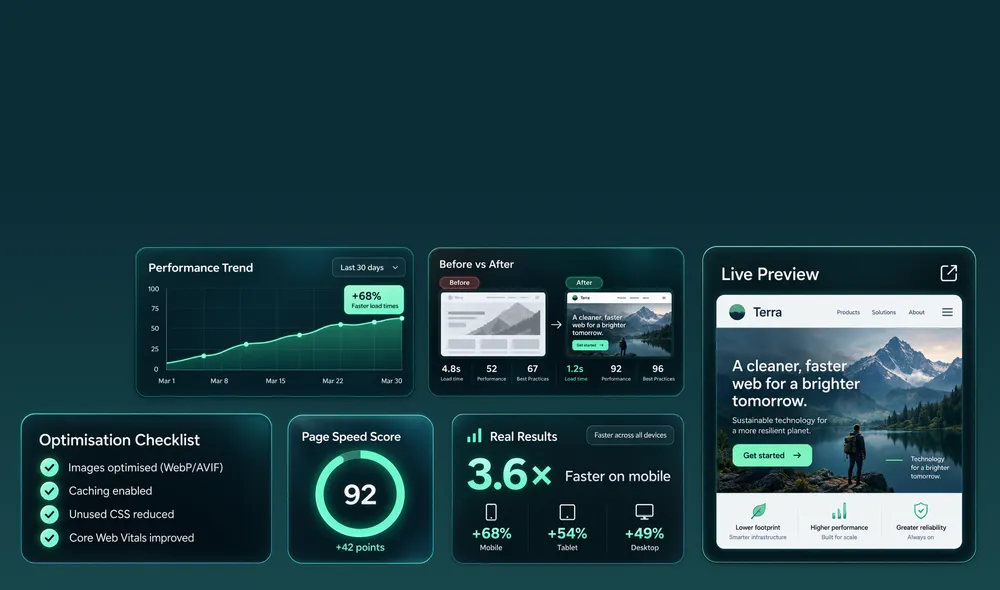Screen dimensions: 1000x590
Task: Click the Get started button in Live Preview
Action: pyautogui.click(x=772, y=455)
